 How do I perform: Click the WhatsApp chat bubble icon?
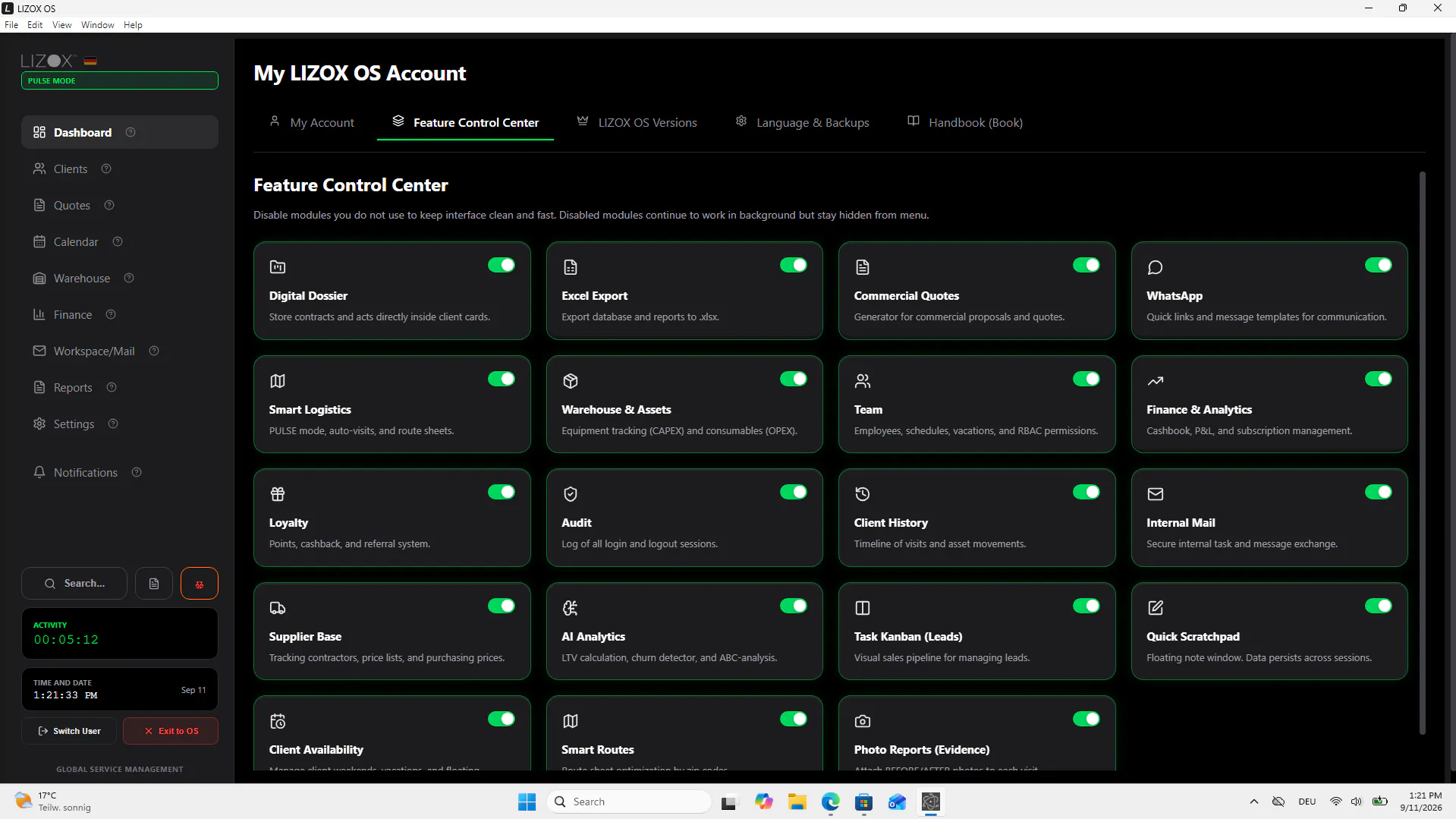click(x=1156, y=267)
